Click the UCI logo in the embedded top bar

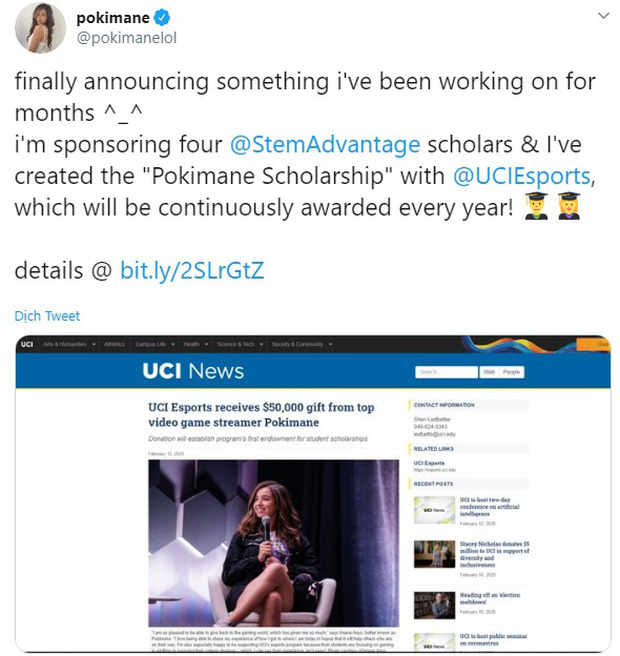26,344
